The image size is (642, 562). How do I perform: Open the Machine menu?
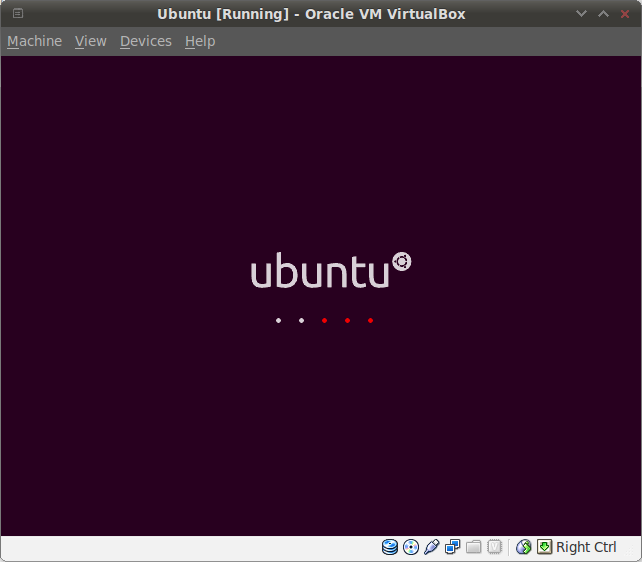(x=34, y=41)
